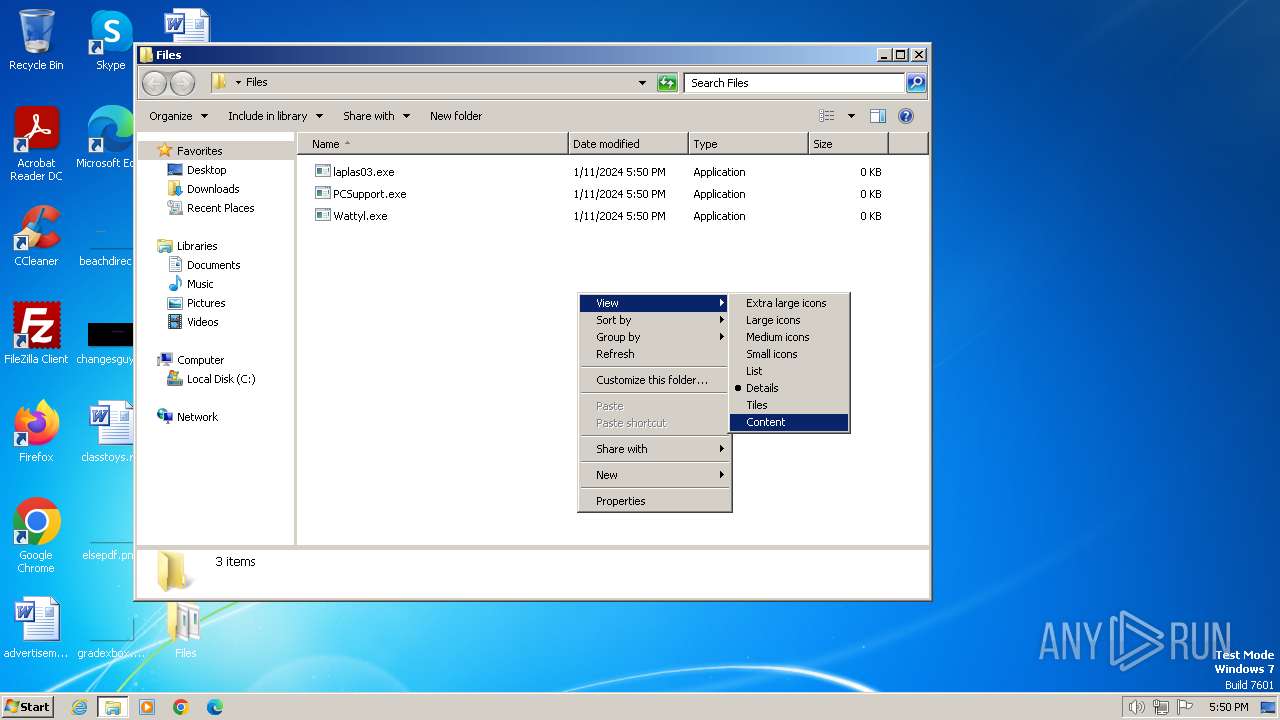Image resolution: width=1280 pixels, height=720 pixels.
Task: Click the New folder button
Action: pyautogui.click(x=456, y=116)
